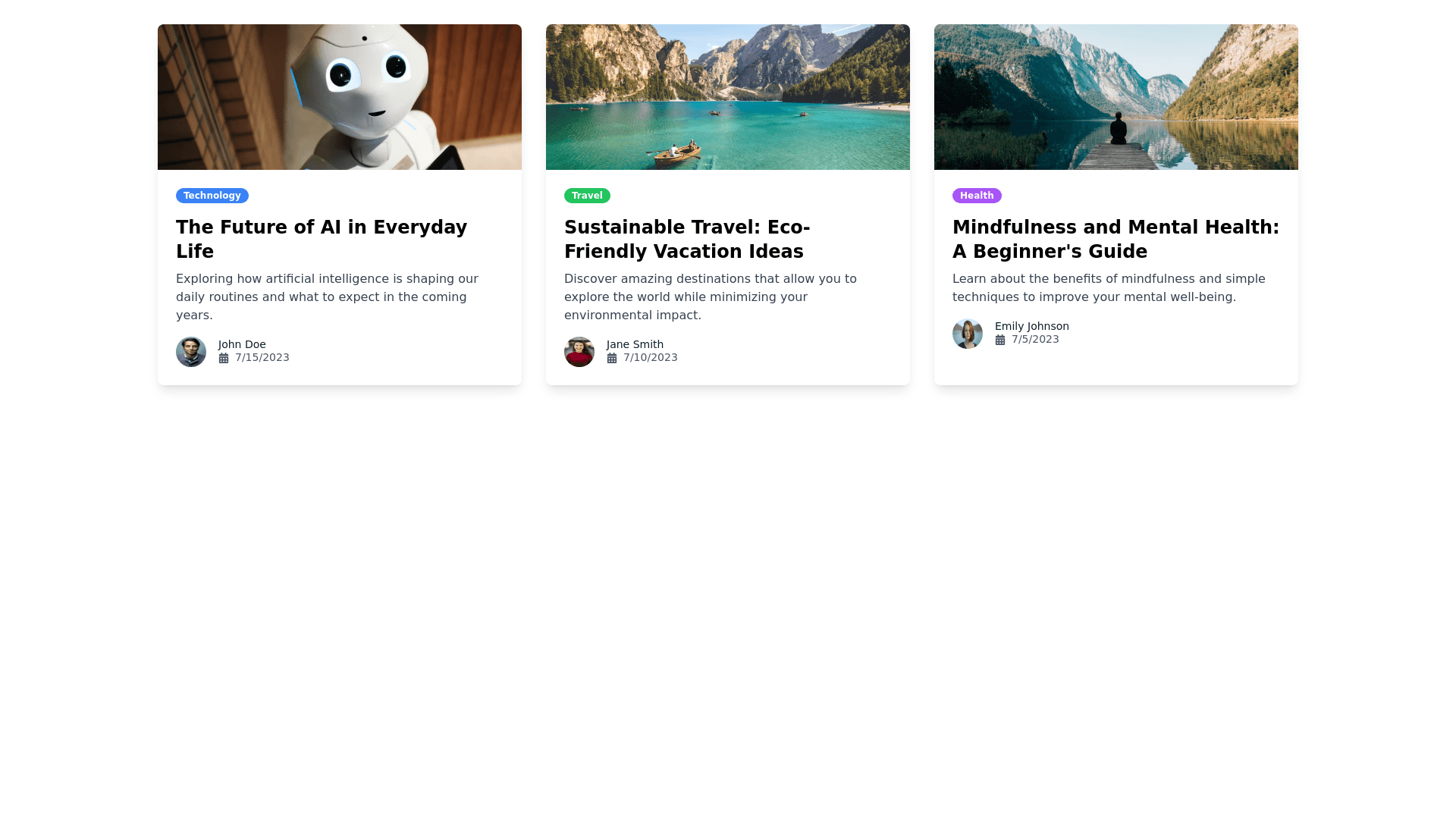1456x819 pixels.
Task: Click calendar icon next to 7/15/2023
Action: 224,358
